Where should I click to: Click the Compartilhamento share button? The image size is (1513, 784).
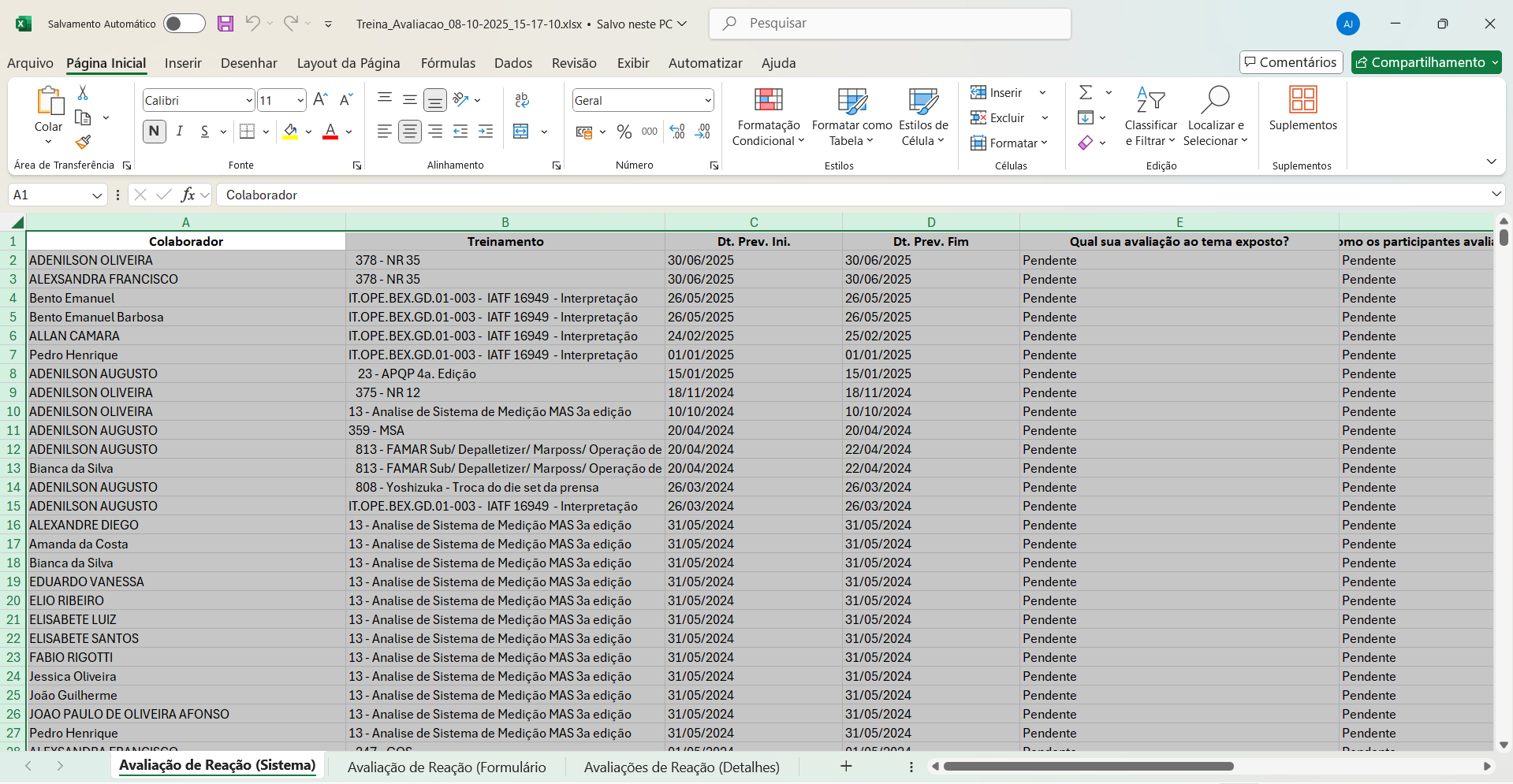(1420, 62)
